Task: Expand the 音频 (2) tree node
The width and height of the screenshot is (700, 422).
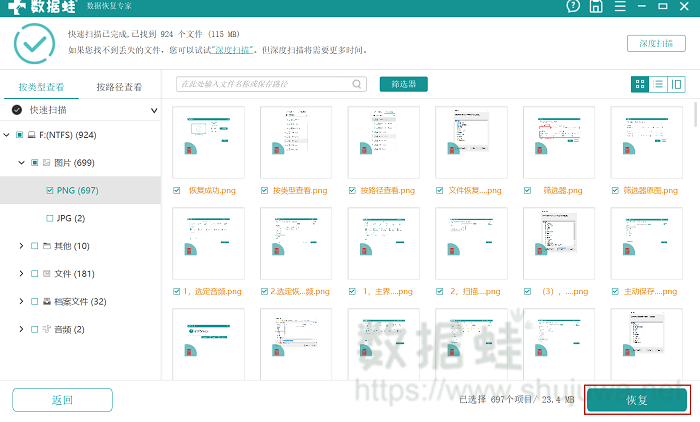Action: pyautogui.click(x=21, y=329)
